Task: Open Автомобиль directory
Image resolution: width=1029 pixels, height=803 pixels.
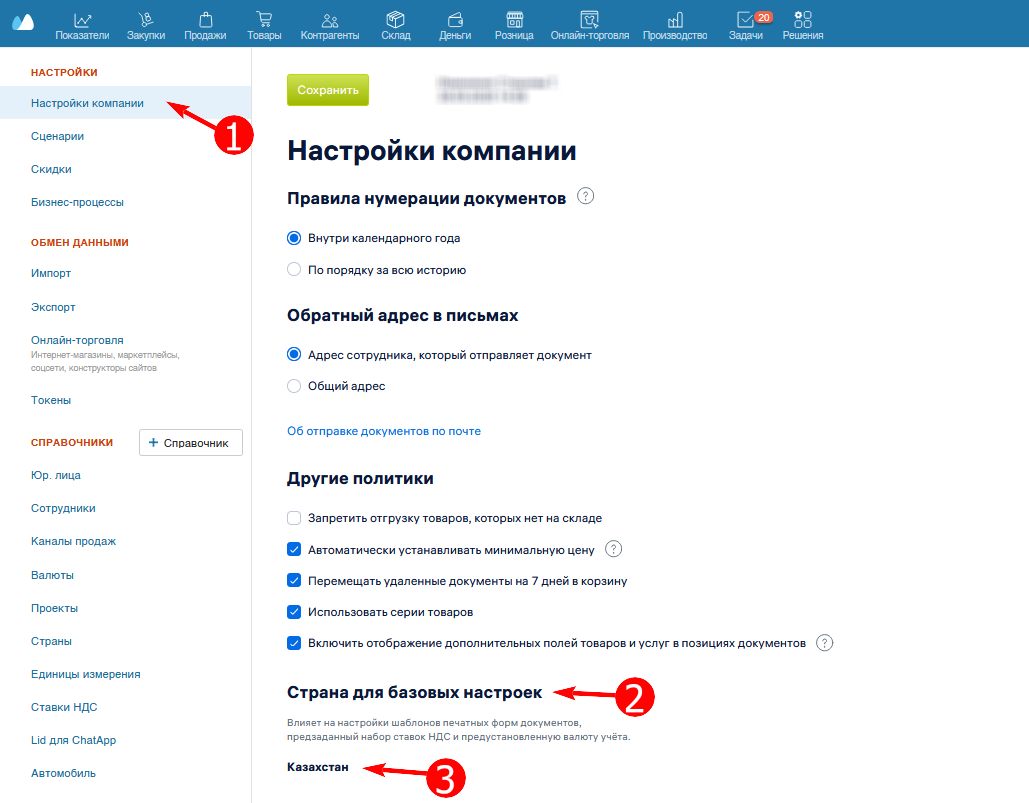Action: [x=63, y=773]
